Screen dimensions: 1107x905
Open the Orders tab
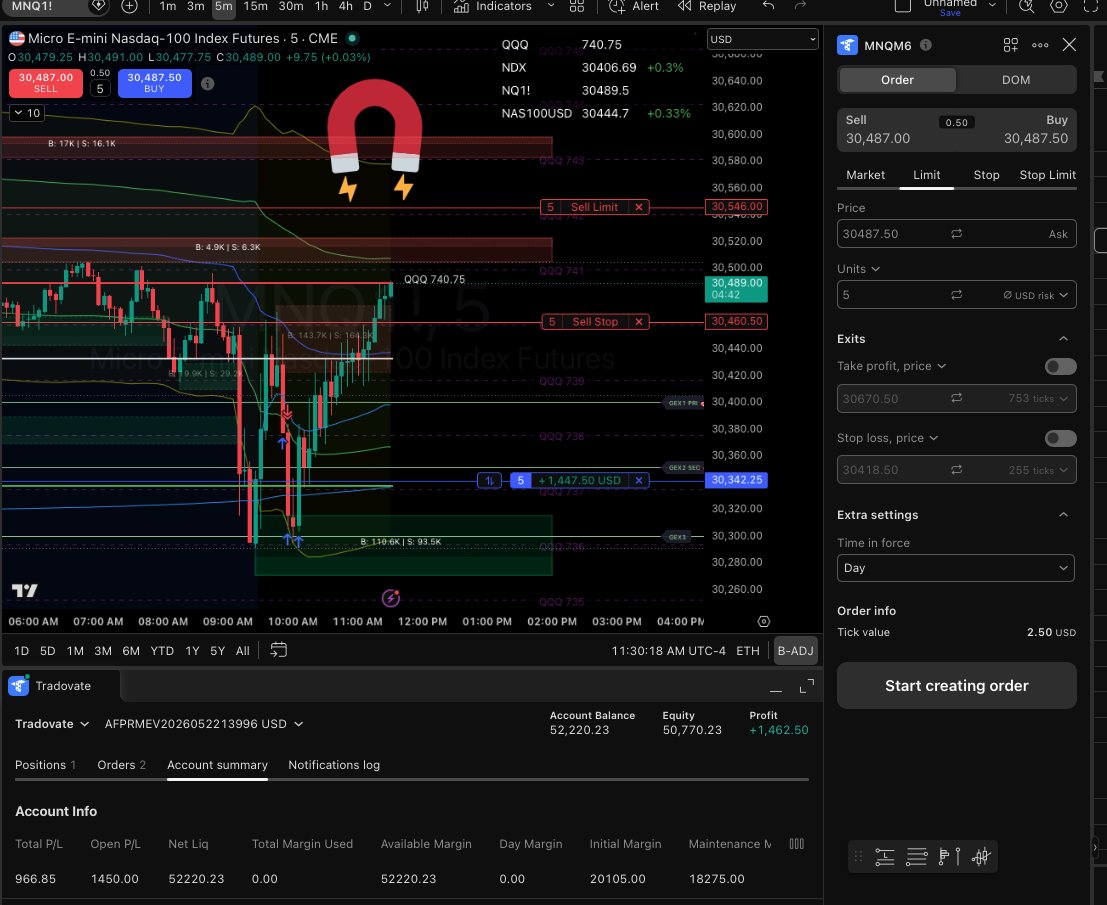tap(121, 765)
